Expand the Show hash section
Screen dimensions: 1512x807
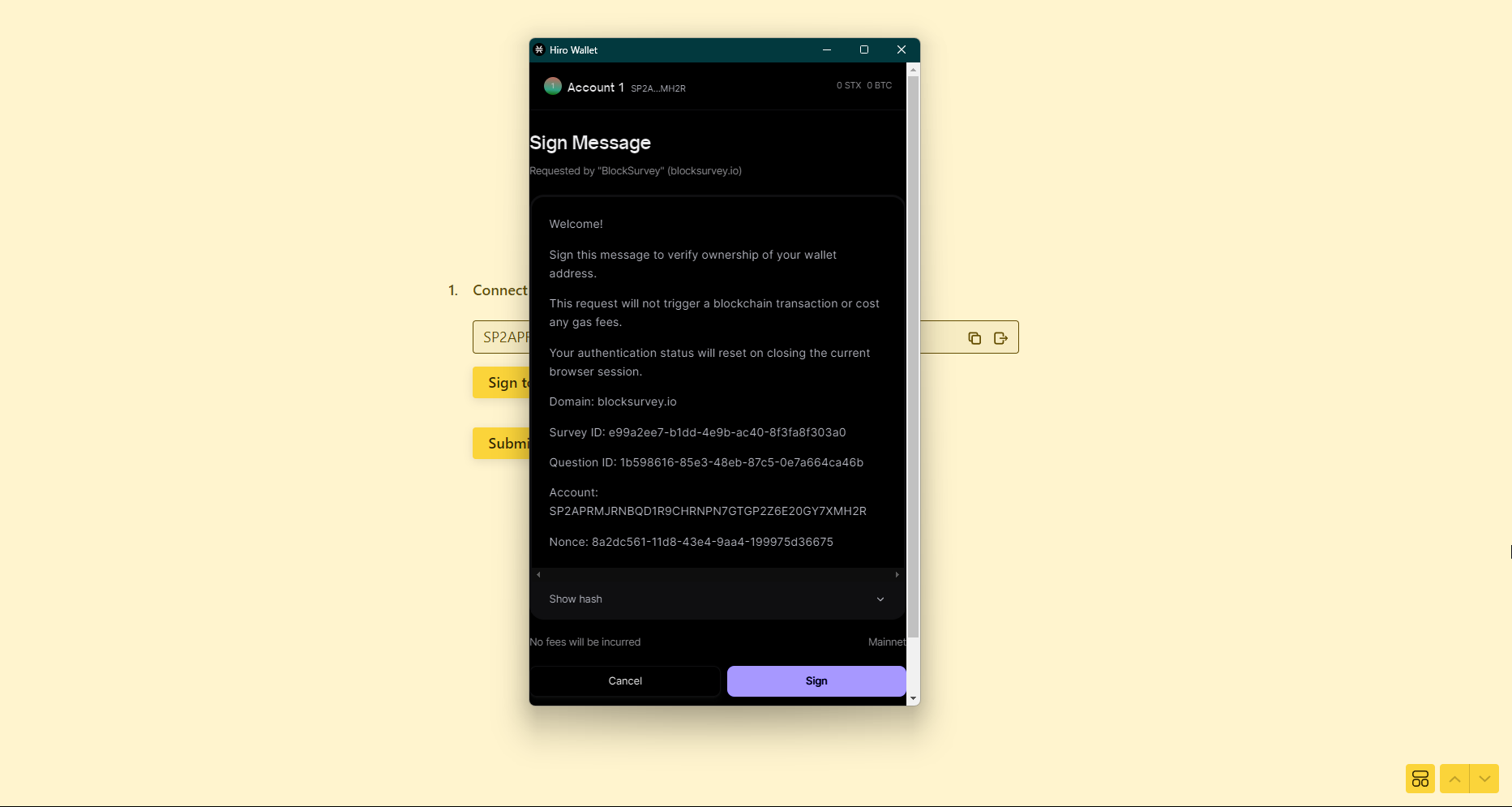(717, 599)
